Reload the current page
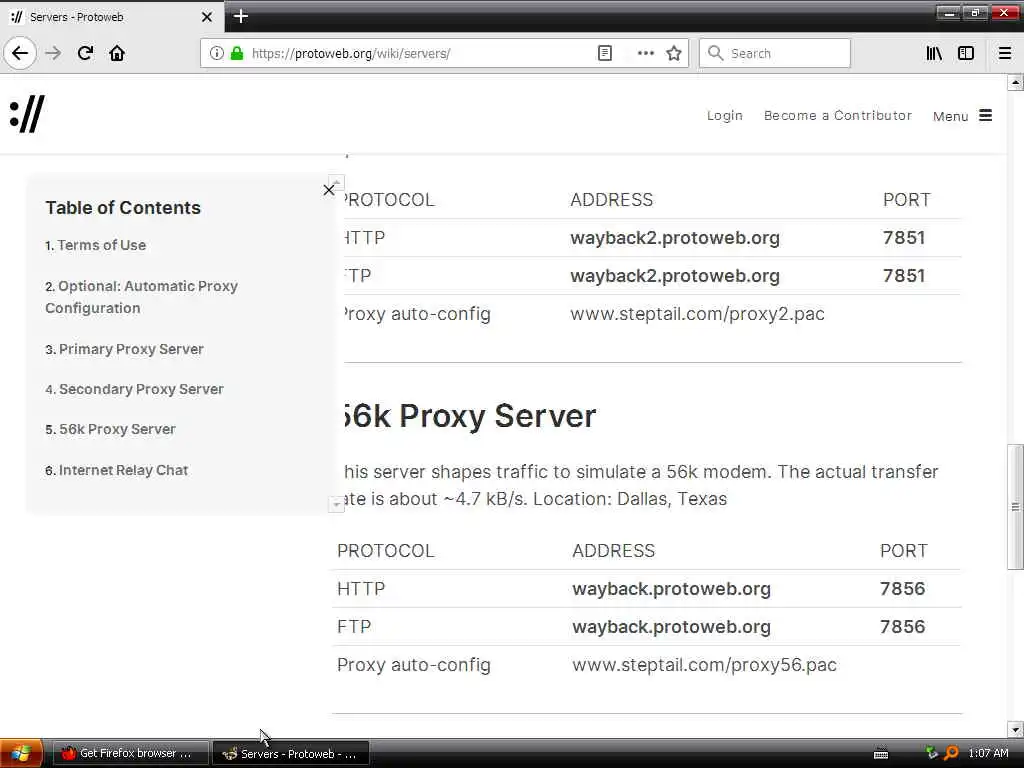This screenshot has height=768, width=1024. [x=85, y=53]
